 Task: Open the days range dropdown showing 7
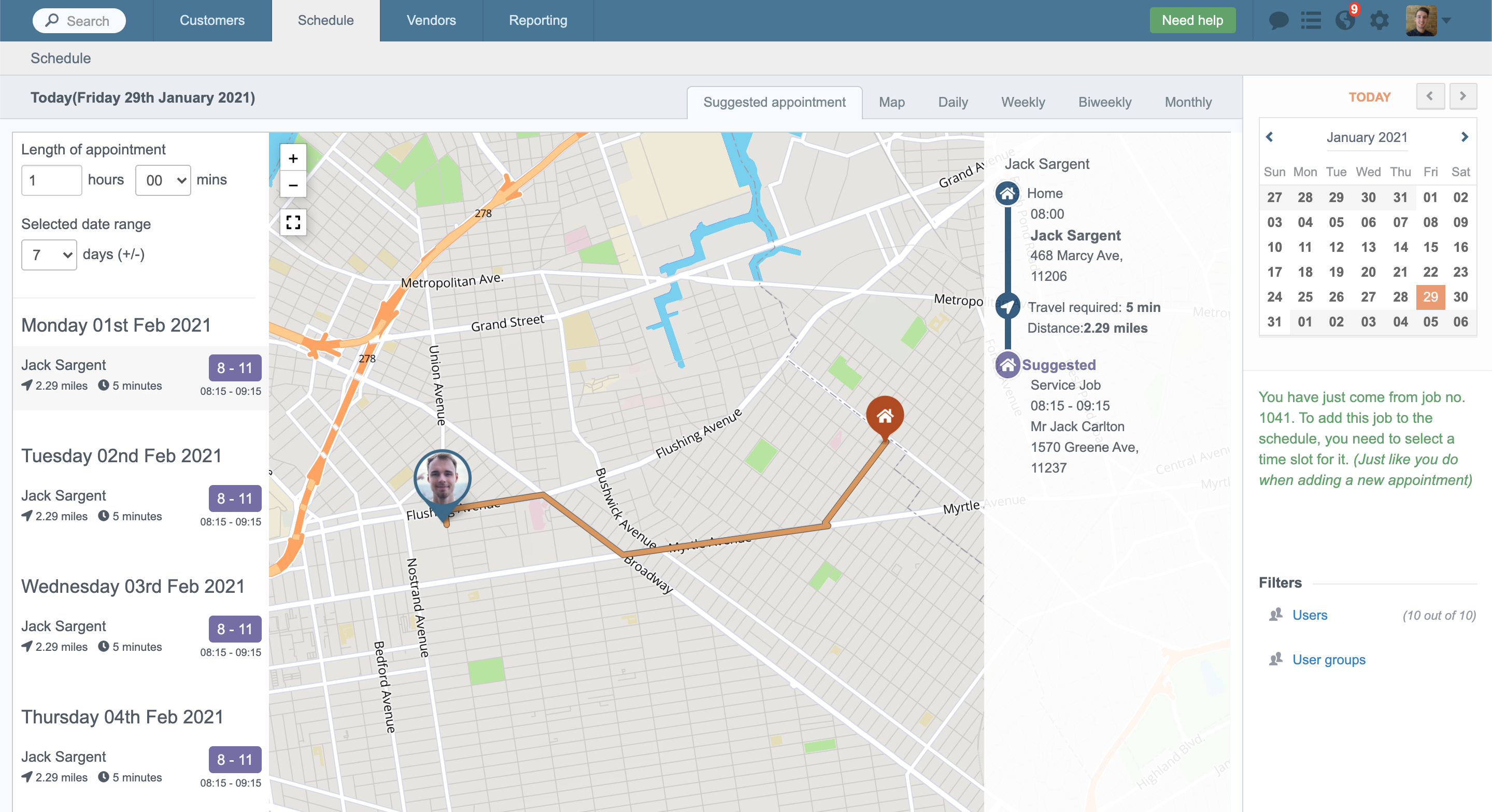(49, 255)
